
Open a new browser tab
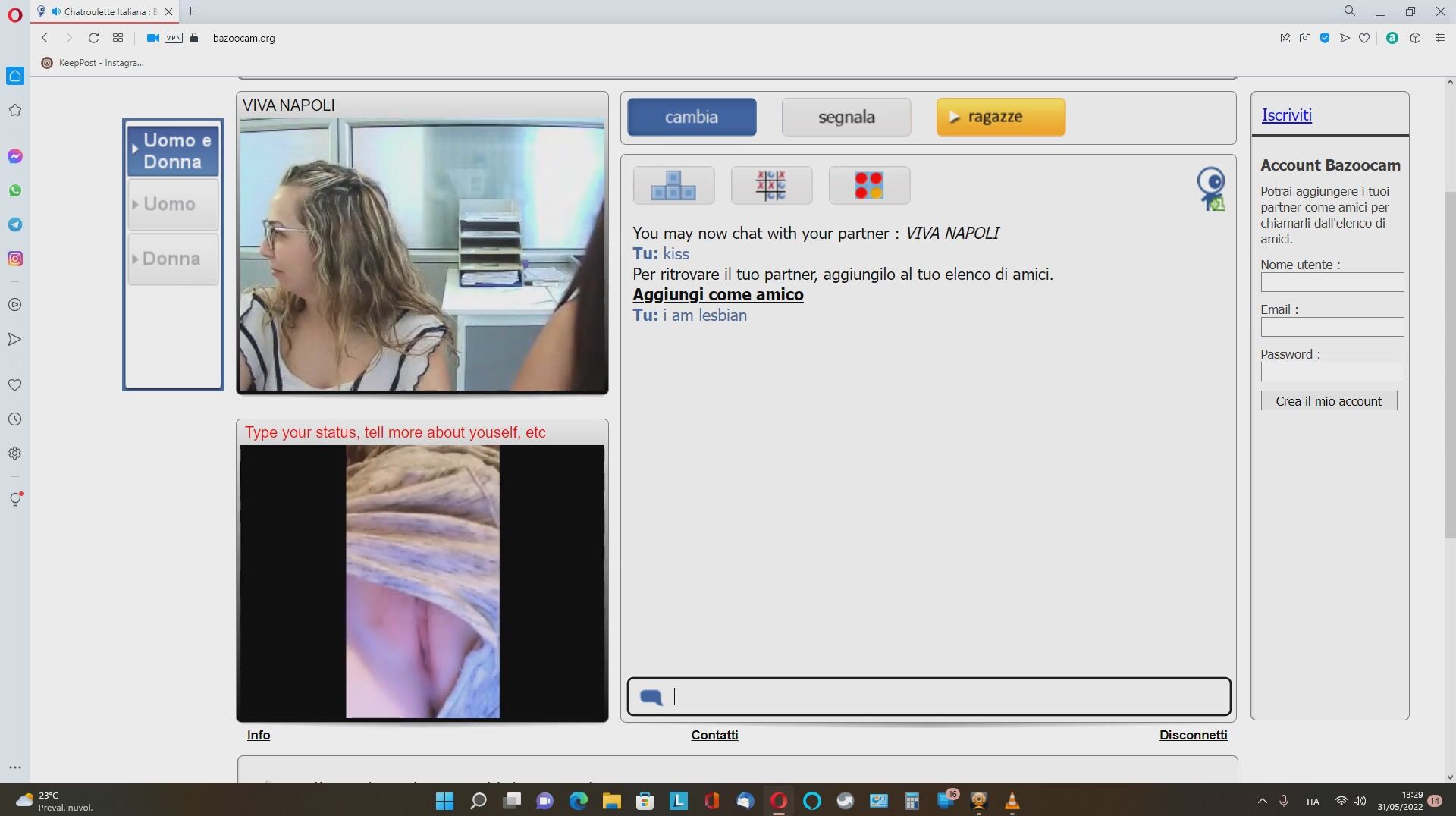190,11
